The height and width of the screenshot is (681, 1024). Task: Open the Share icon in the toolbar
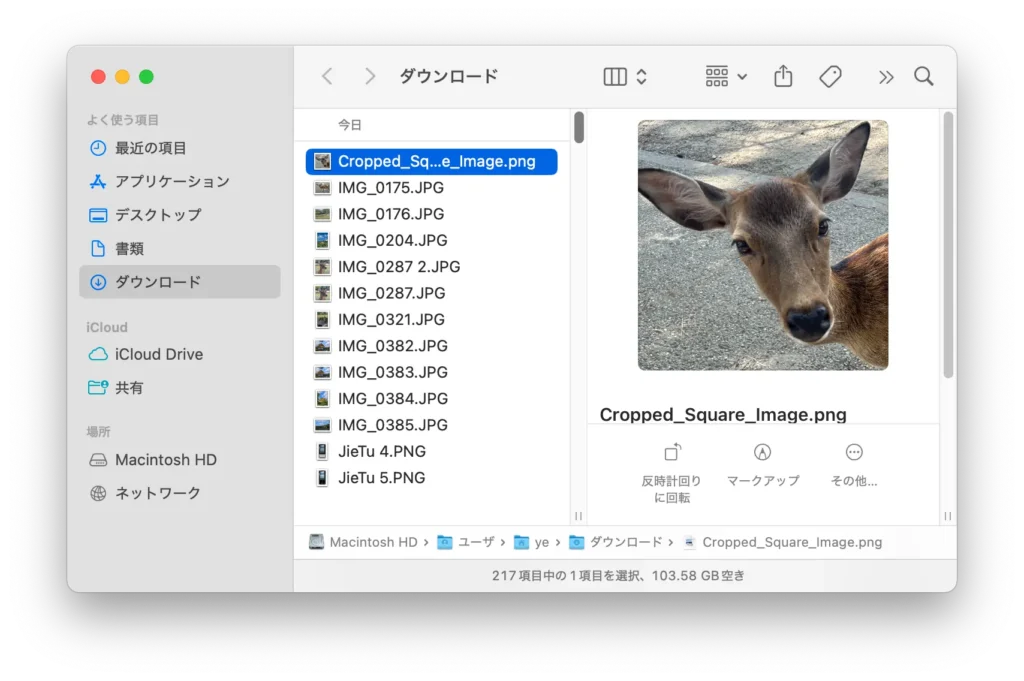tap(783, 76)
